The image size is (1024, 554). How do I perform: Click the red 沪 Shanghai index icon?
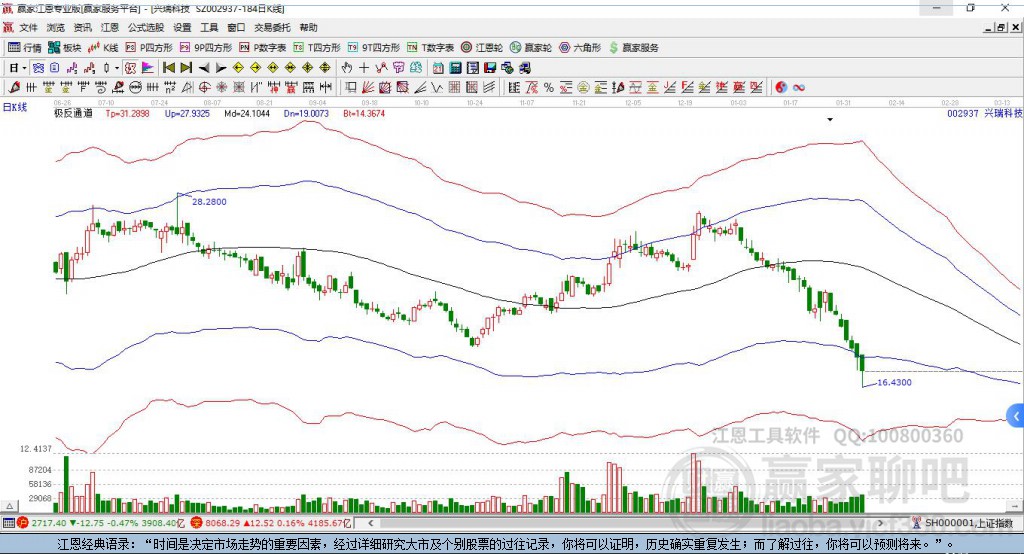pos(23,523)
